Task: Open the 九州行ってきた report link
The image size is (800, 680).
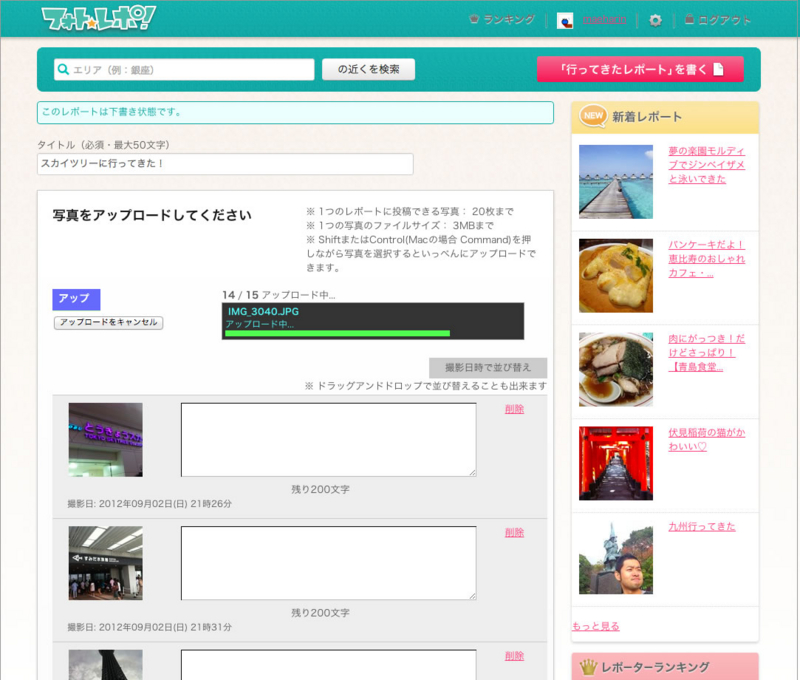Action: pyautogui.click(x=702, y=526)
